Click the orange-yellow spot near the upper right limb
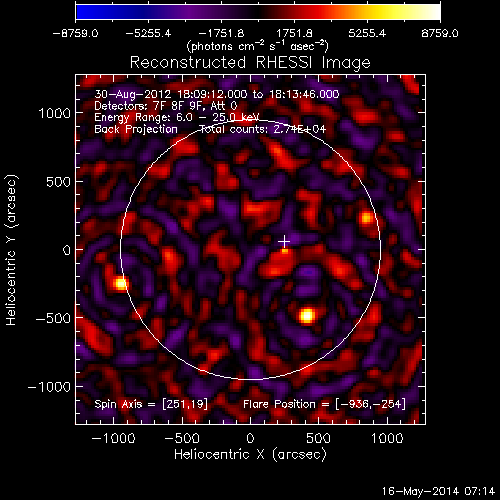The width and height of the screenshot is (500, 500). (x=367, y=218)
